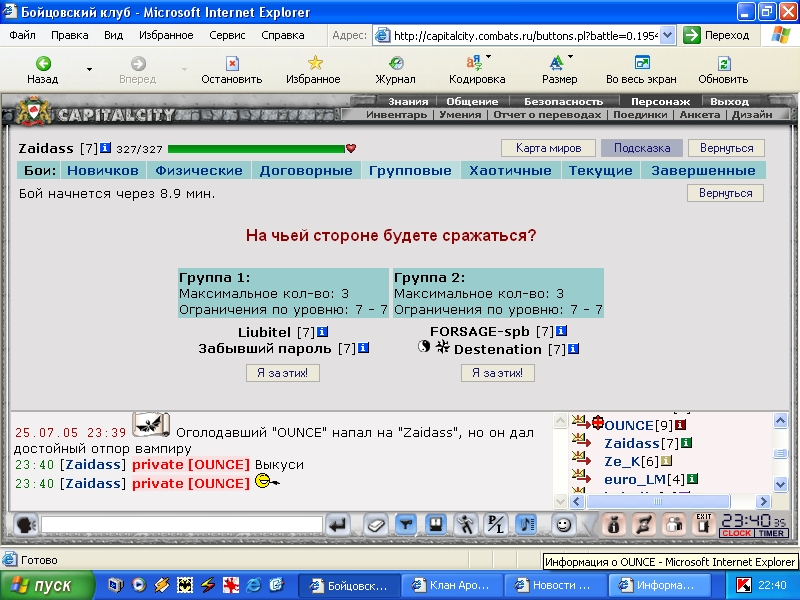Click Вернуться button below the fights tabs
The width and height of the screenshot is (800, 600).
click(726, 193)
